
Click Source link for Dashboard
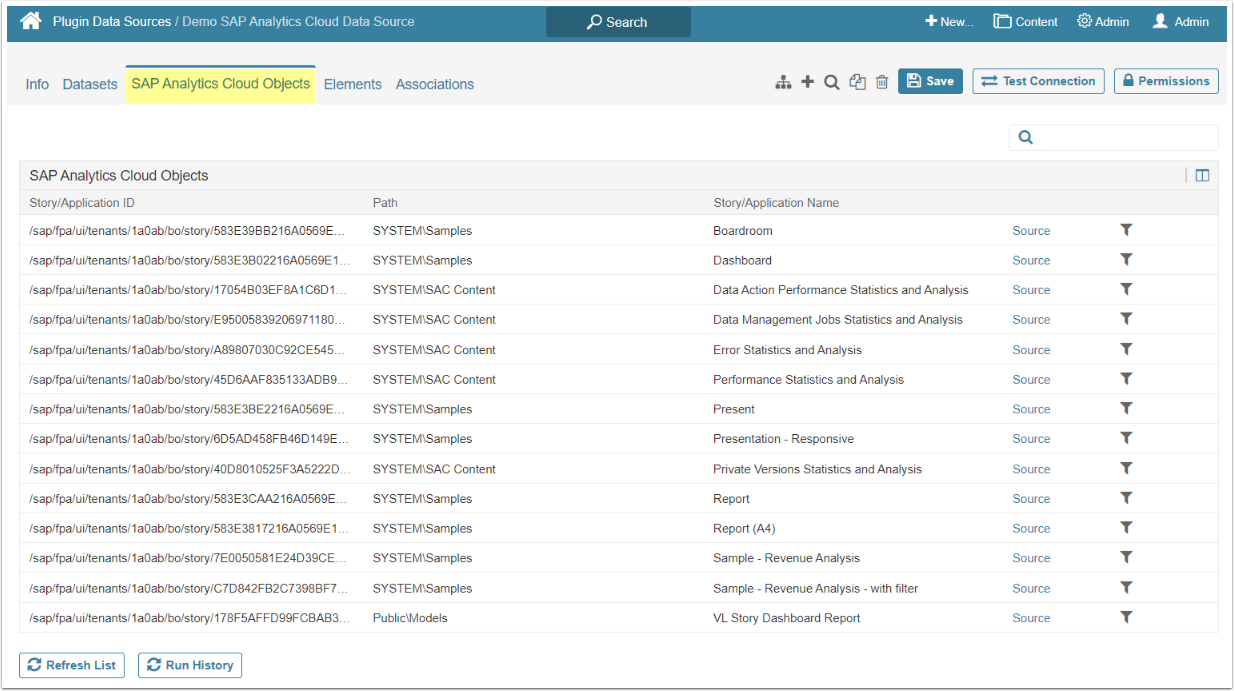[x=1031, y=260]
